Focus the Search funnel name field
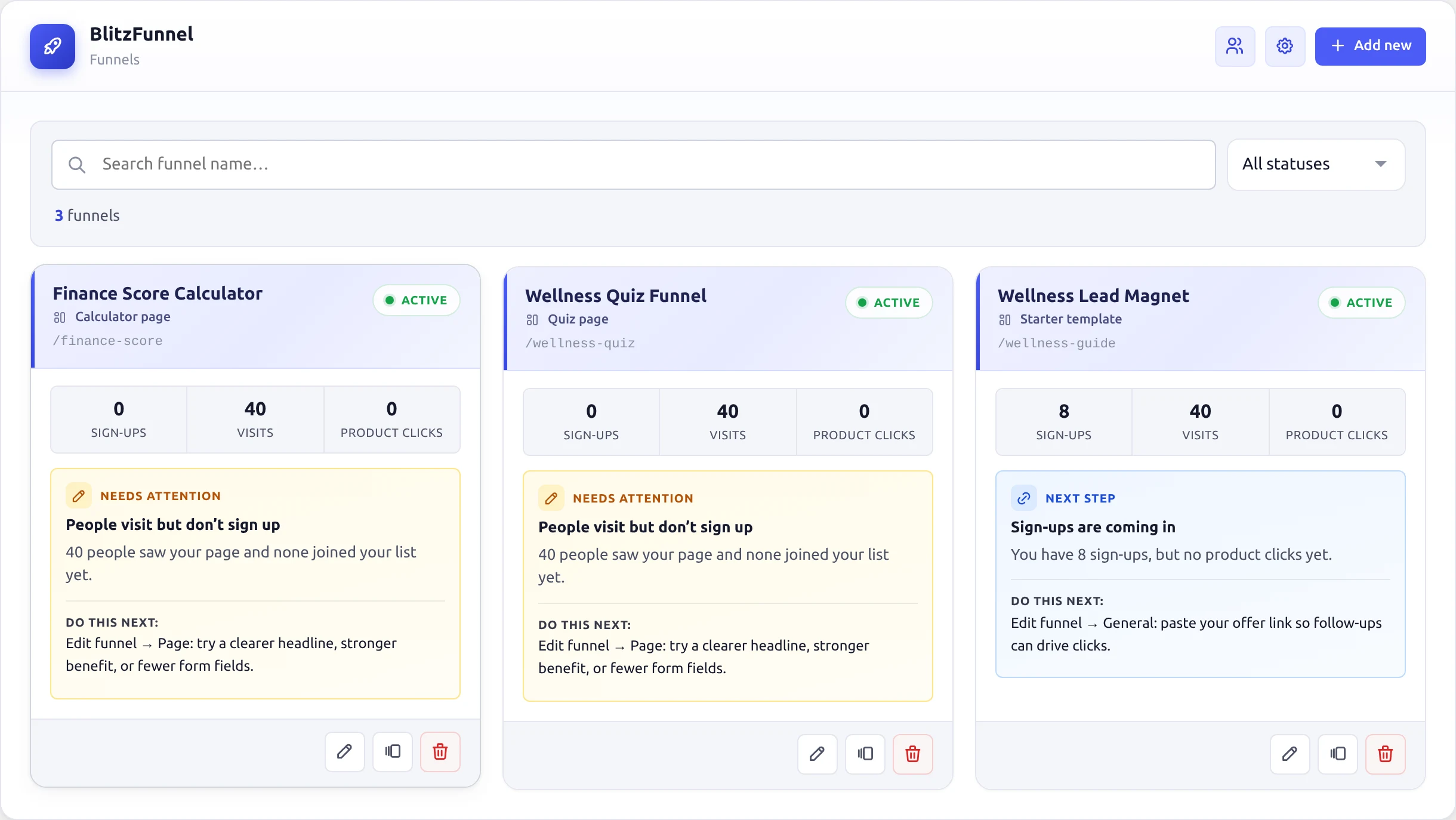Image resolution: width=1456 pixels, height=820 pixels. tap(633, 165)
